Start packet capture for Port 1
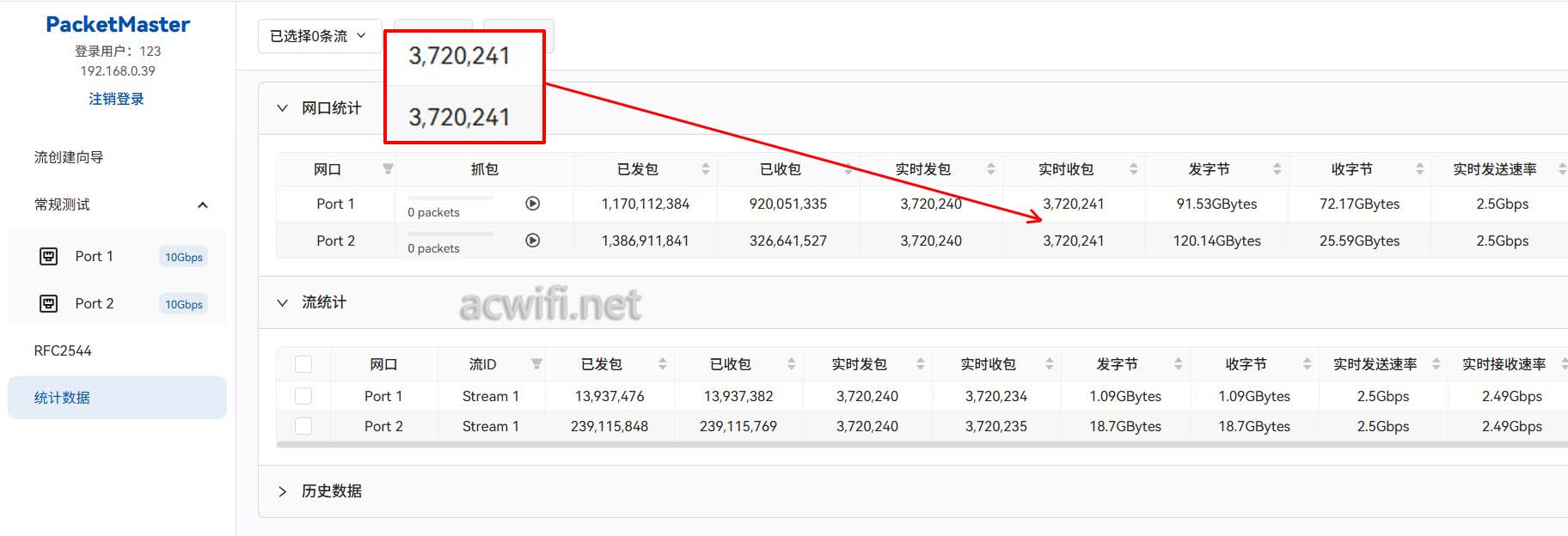1568x536 pixels. [533, 204]
